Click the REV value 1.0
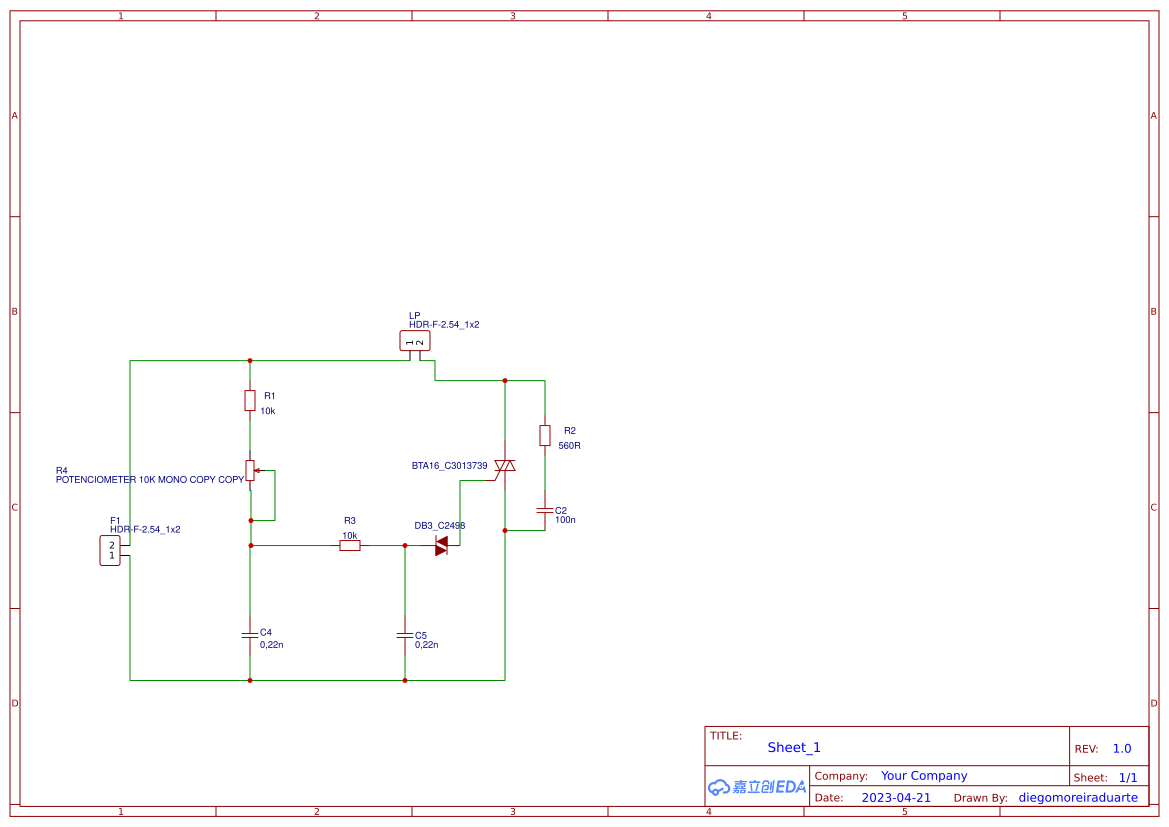The image size is (1169, 827). click(x=1121, y=748)
